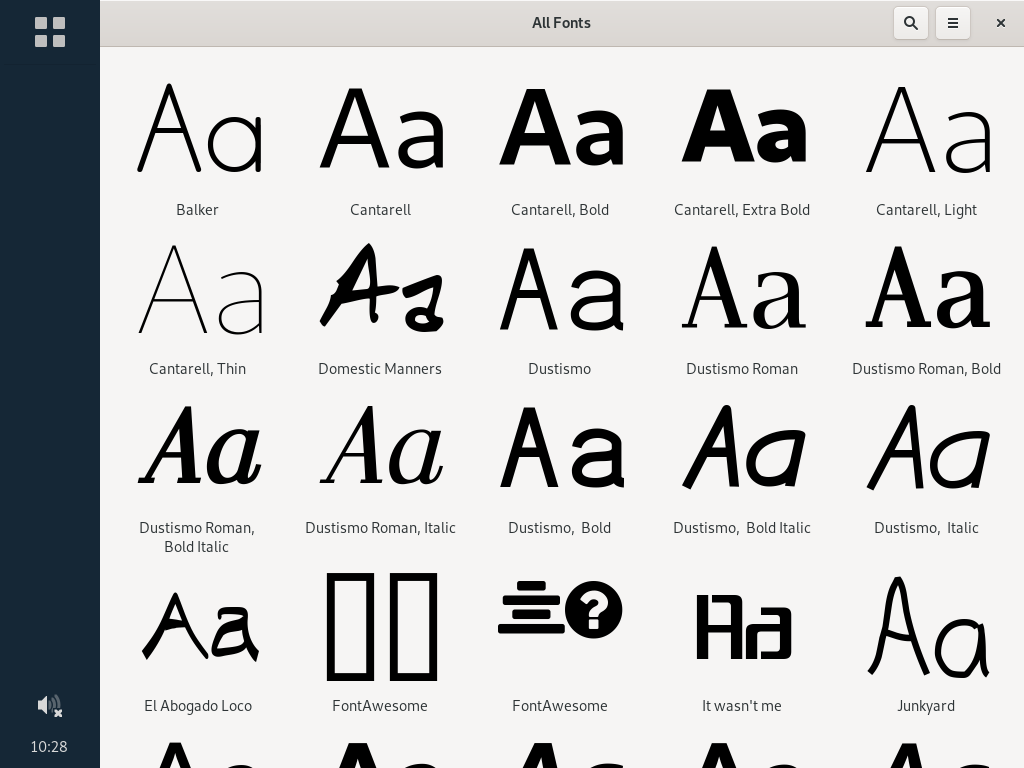Close the All Fonts window
The height and width of the screenshot is (768, 1024).
click(x=1000, y=23)
